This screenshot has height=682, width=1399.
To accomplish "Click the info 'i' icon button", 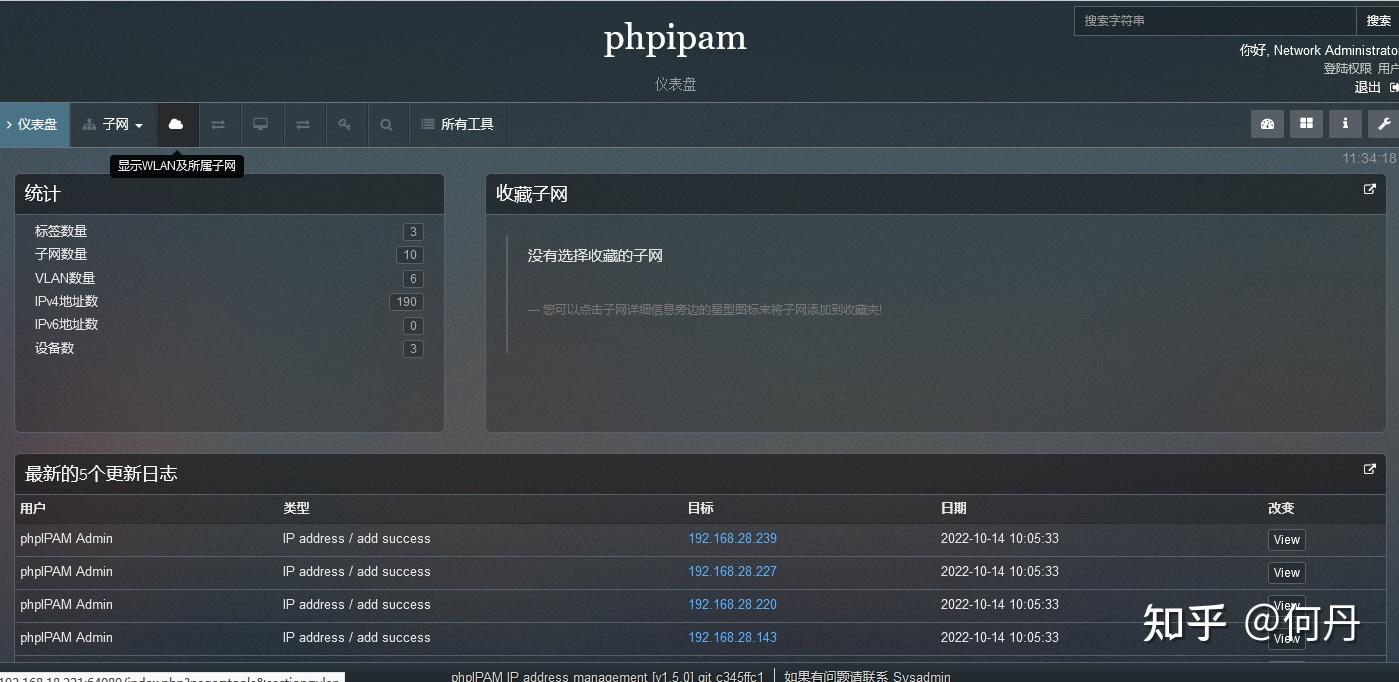I will (1345, 124).
